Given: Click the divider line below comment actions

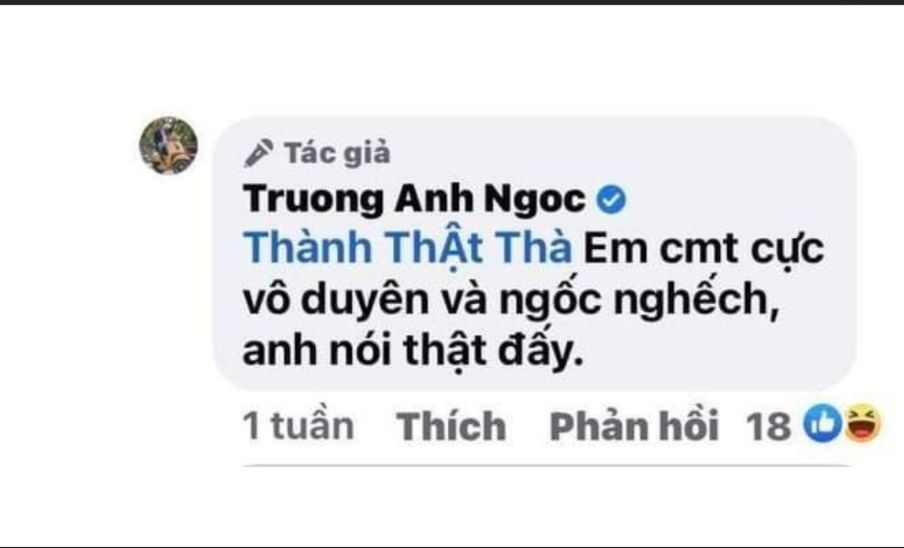Looking at the screenshot, I should pos(548,464).
